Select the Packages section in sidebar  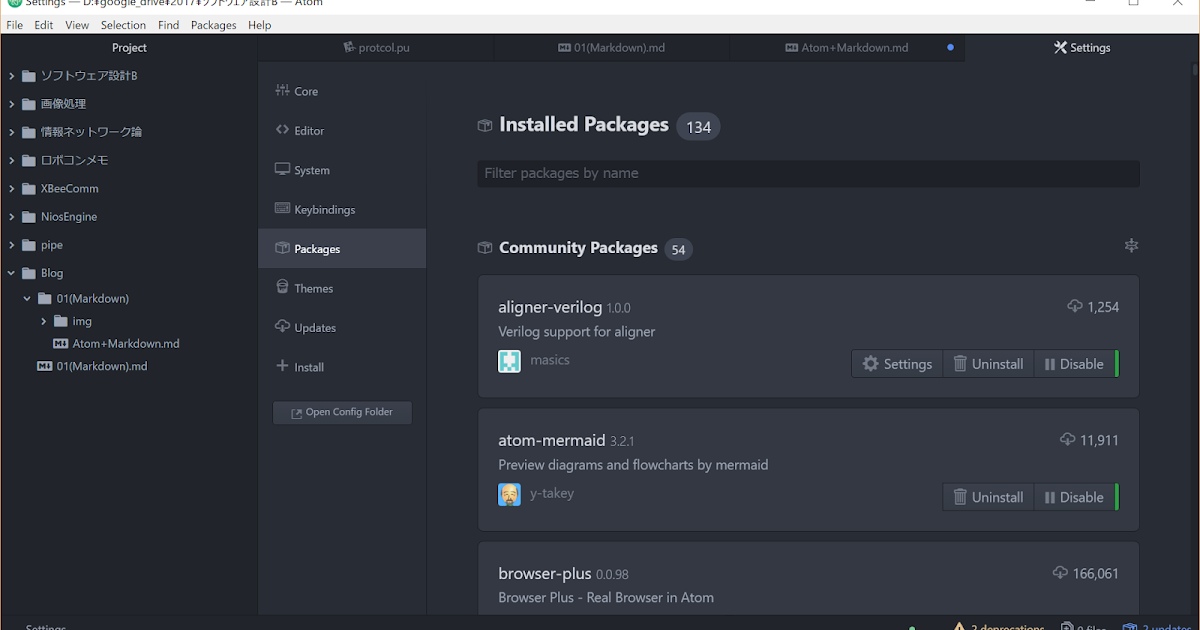342,248
